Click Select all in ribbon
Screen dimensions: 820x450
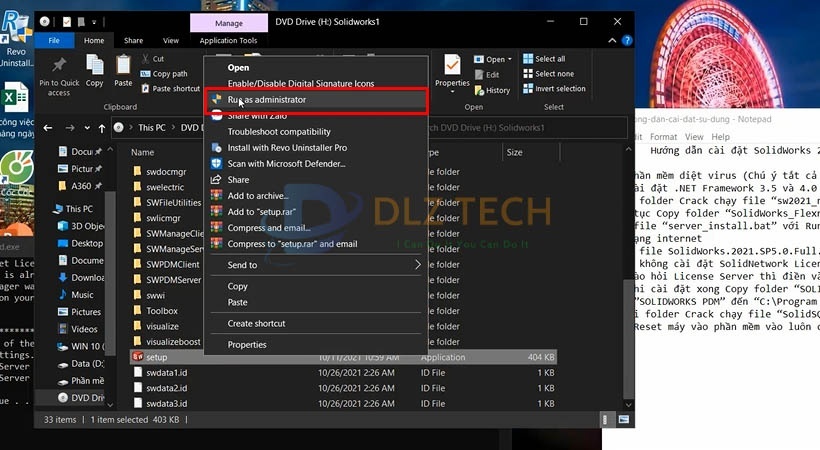pos(544,59)
